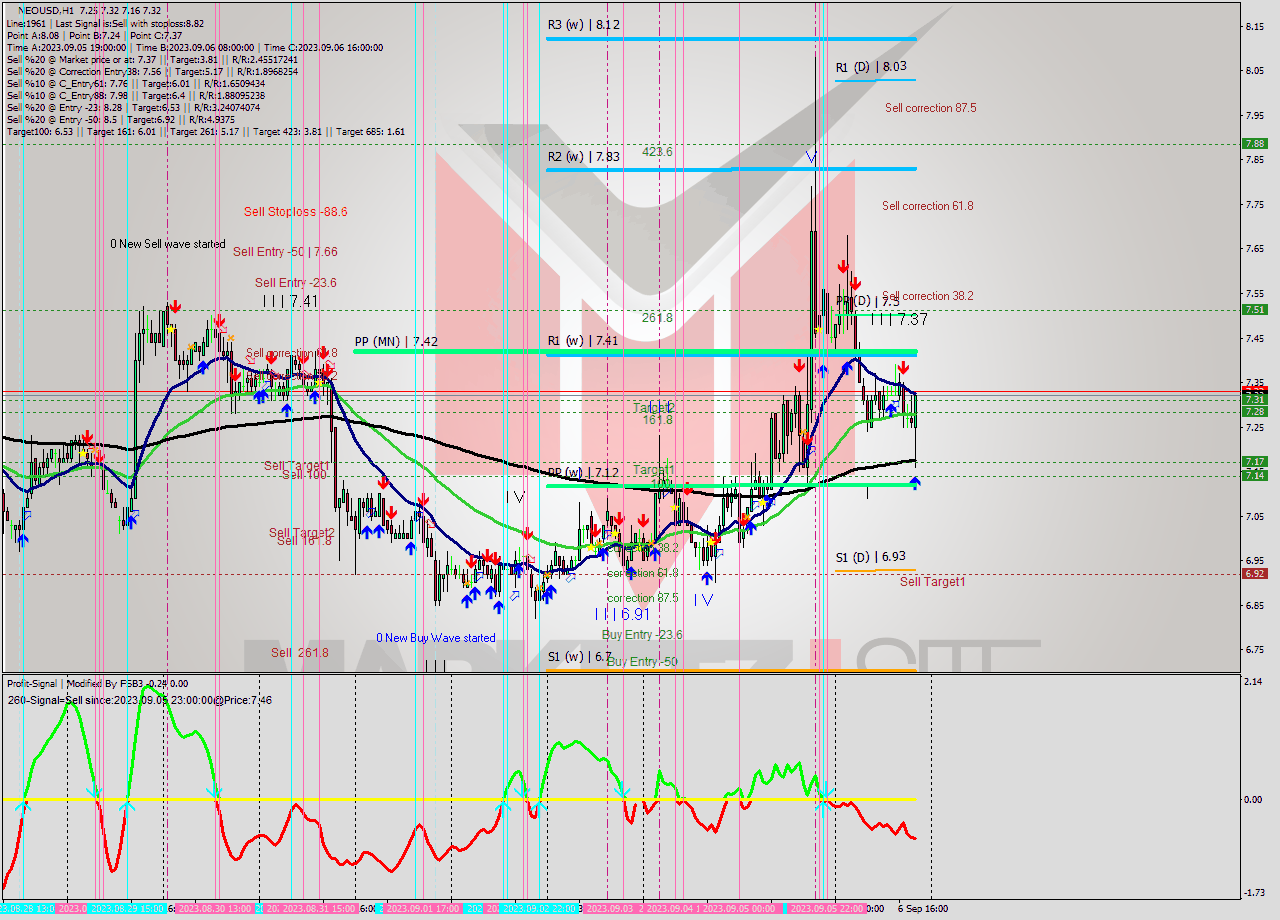Click the '6 Sep 16:00' time axis label
Screen dimensions: 1280x920
pyautogui.click(x=921, y=909)
